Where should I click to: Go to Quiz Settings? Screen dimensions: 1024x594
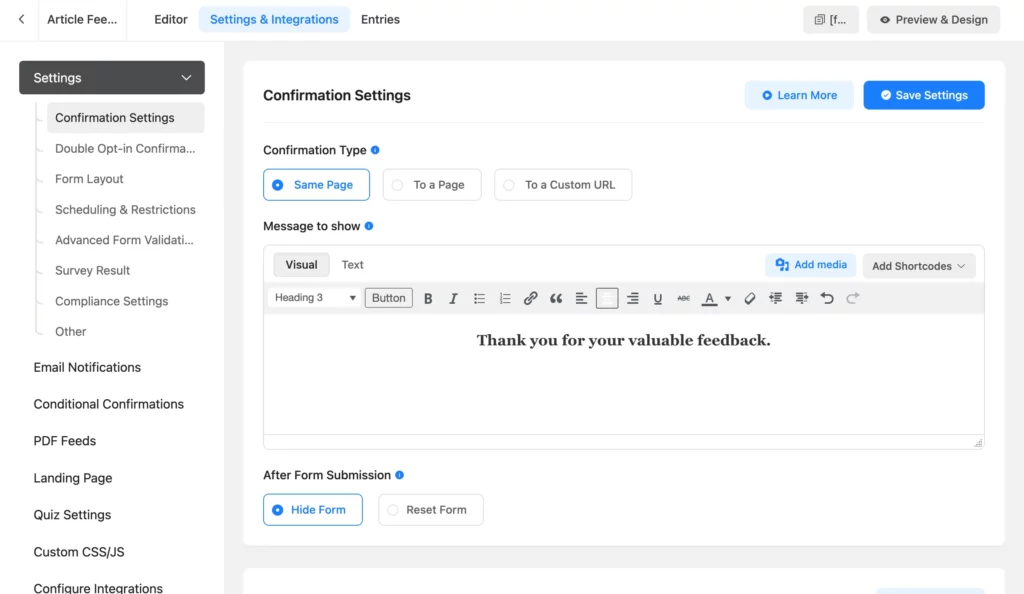tap(72, 515)
